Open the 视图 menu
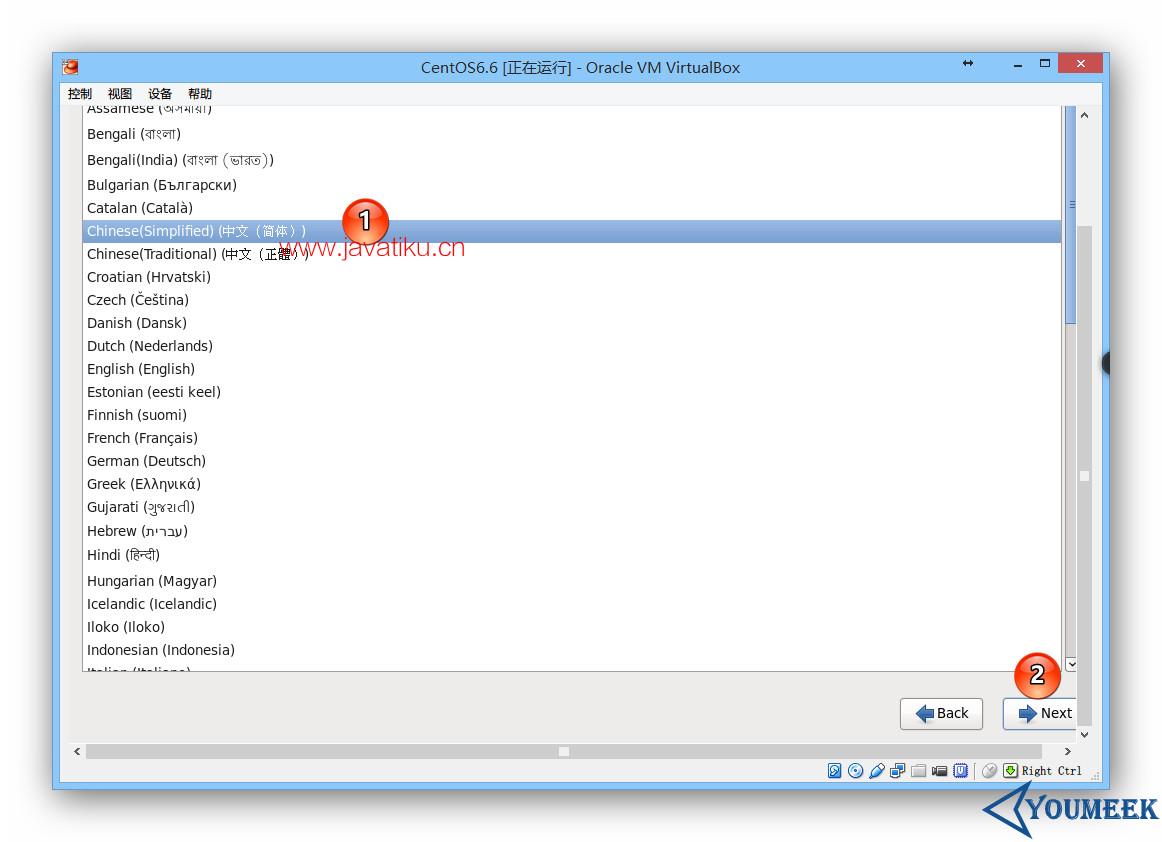The height and width of the screenshot is (842, 1162). pyautogui.click(x=119, y=93)
